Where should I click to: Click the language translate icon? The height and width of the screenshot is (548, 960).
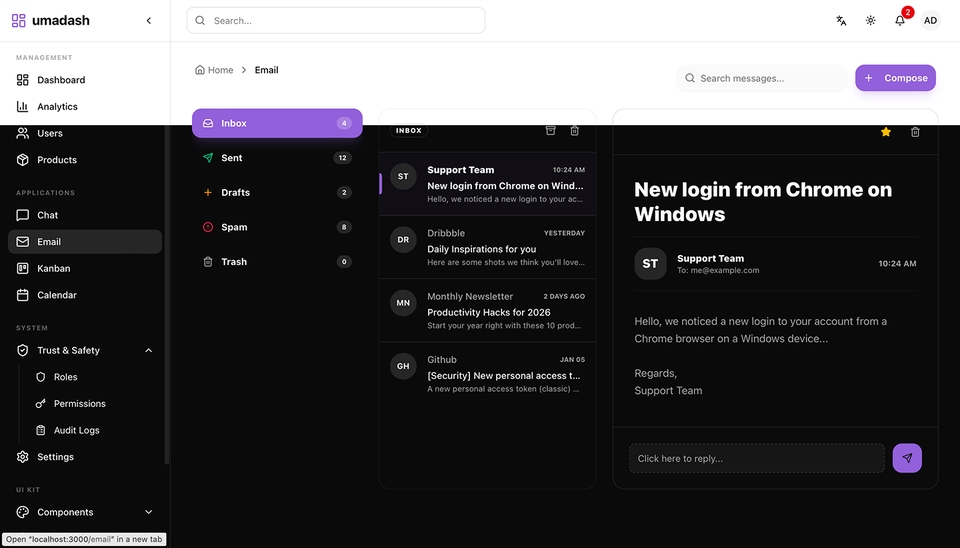pos(841,20)
